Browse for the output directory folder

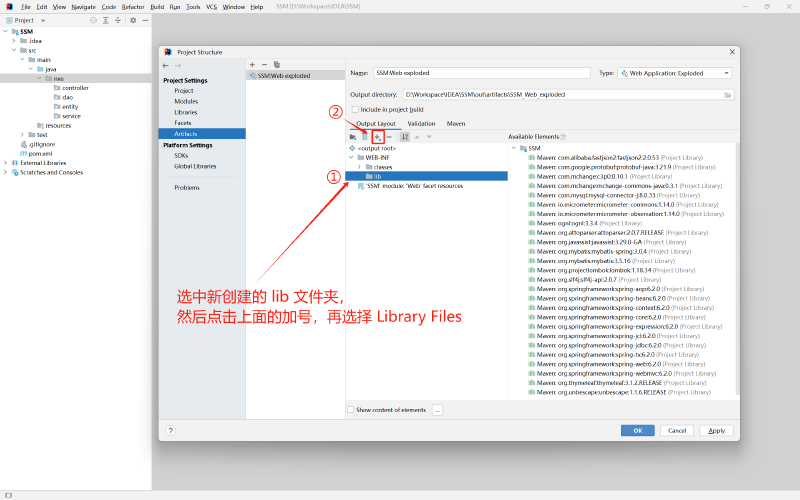tap(728, 95)
